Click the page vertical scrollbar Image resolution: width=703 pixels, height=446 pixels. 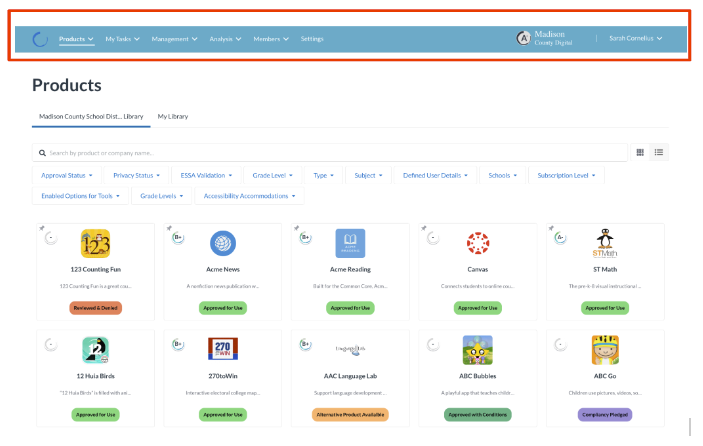690,427
